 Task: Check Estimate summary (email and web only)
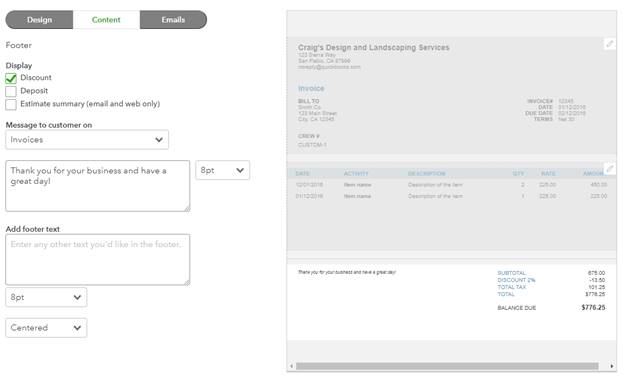pyautogui.click(x=11, y=104)
